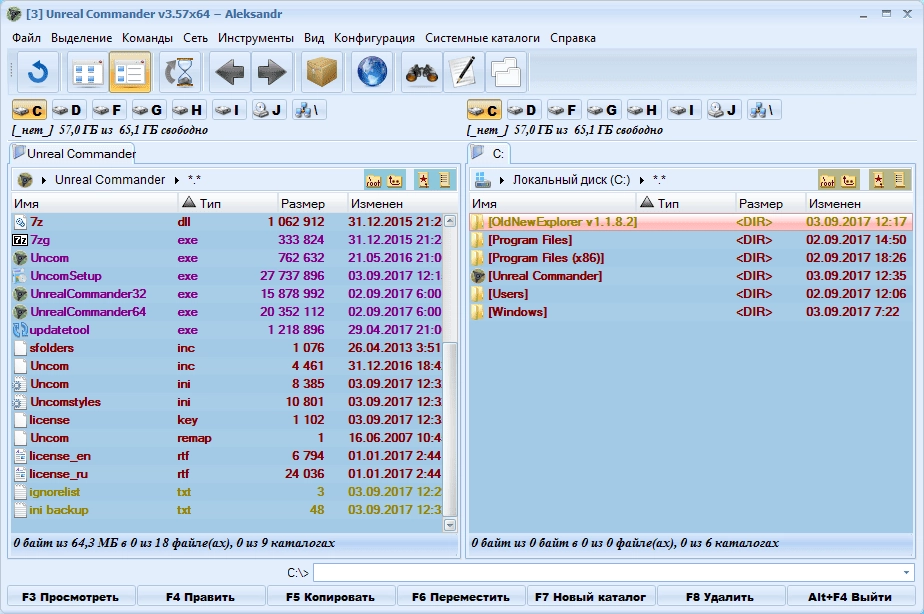The height and width of the screenshot is (614, 924).
Task: Click F8 Удалить button
Action: click(720, 597)
